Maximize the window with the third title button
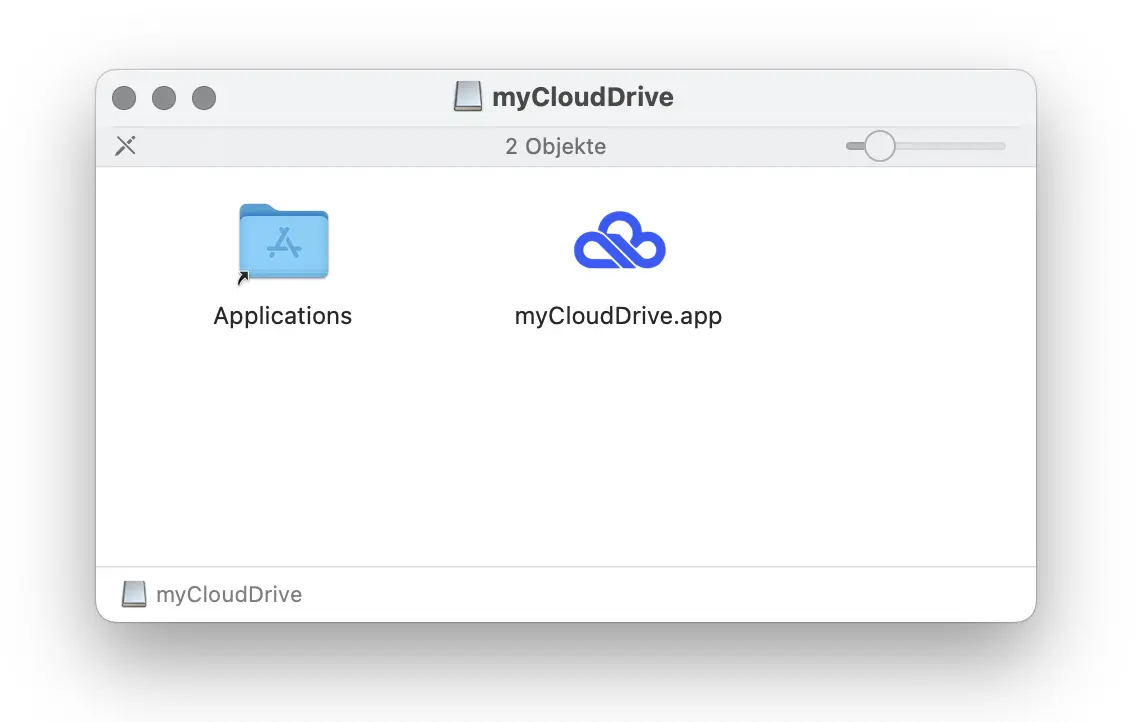 click(204, 98)
